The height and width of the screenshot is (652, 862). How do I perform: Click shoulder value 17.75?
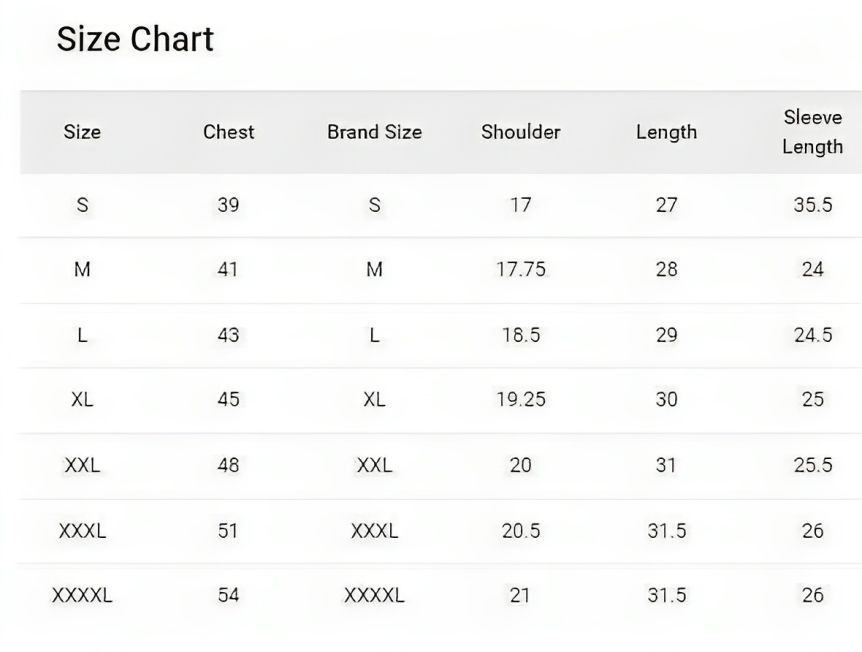[x=521, y=269]
